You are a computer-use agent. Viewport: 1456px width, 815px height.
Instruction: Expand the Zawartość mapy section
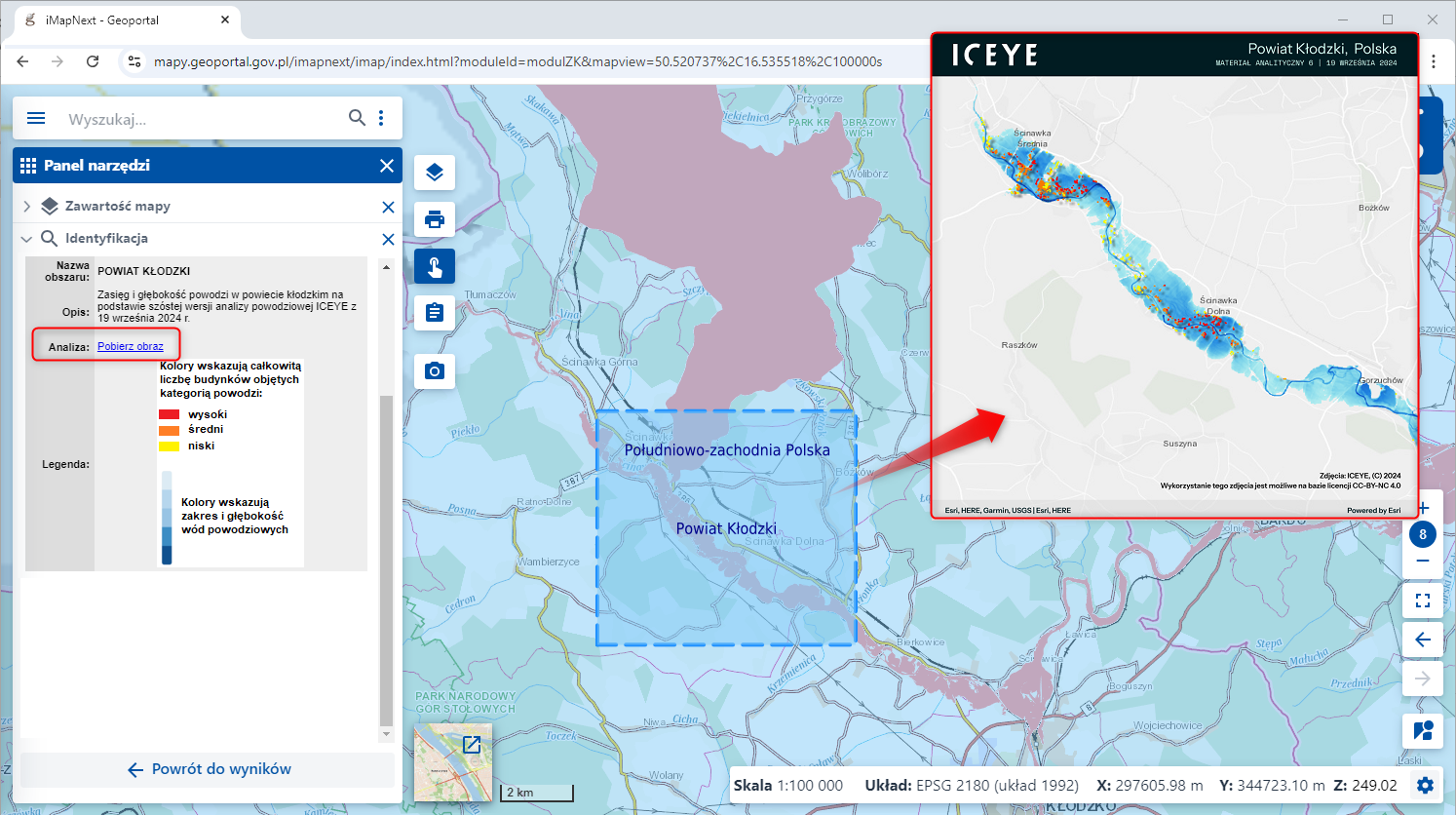click(26, 207)
